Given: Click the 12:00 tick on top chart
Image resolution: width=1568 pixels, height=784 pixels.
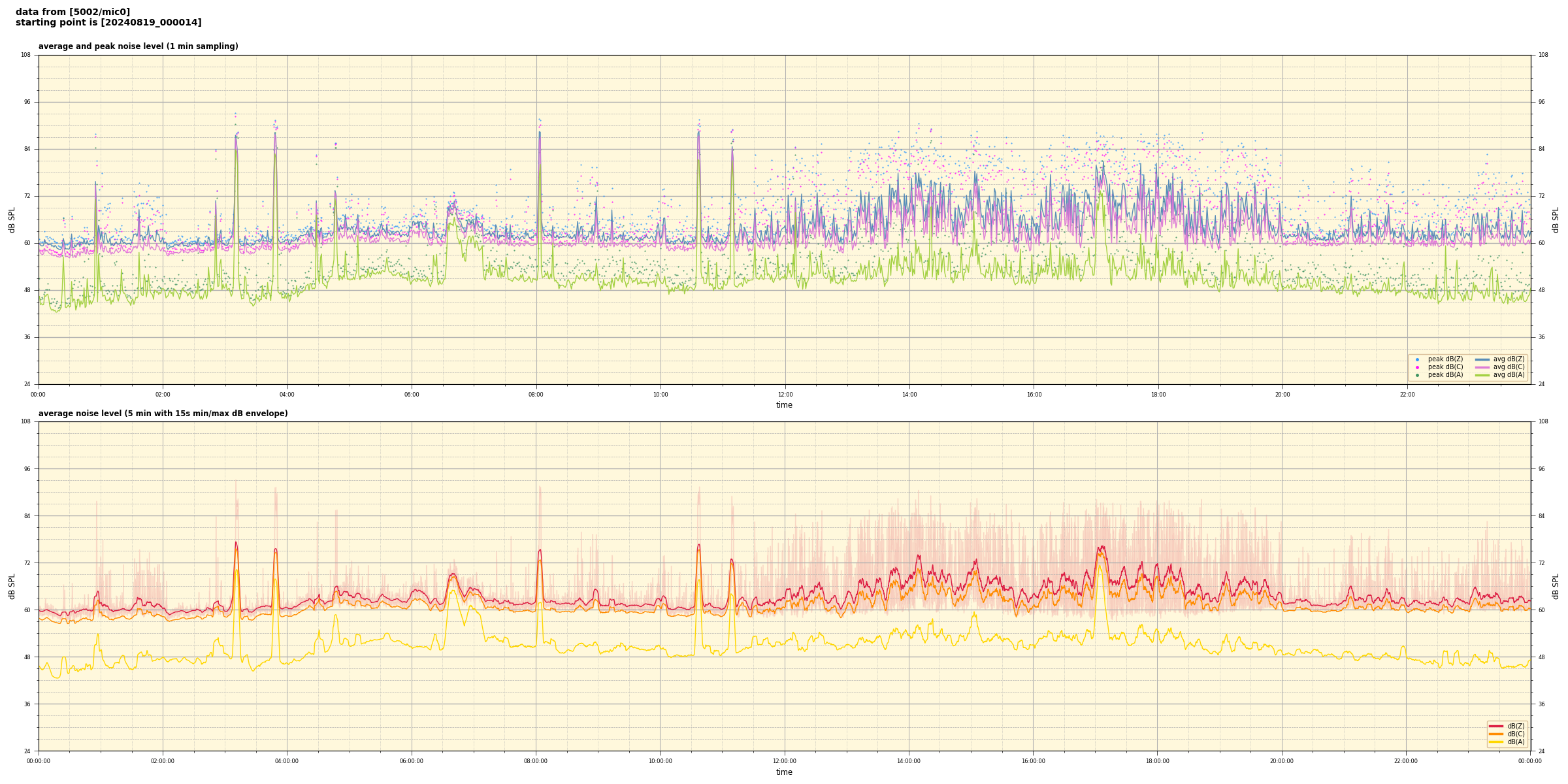Looking at the screenshot, I should coord(785,395).
